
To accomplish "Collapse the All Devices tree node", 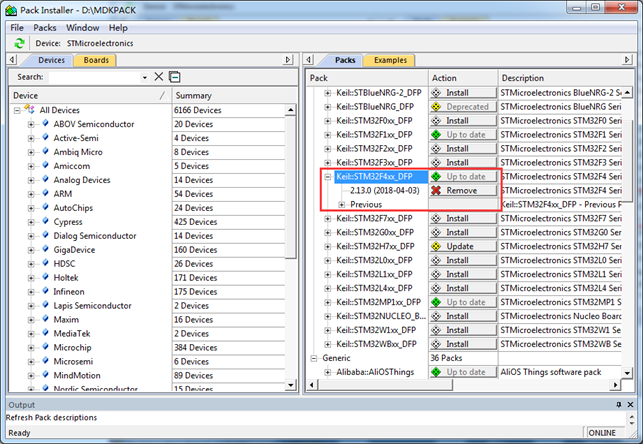I will [x=17, y=110].
